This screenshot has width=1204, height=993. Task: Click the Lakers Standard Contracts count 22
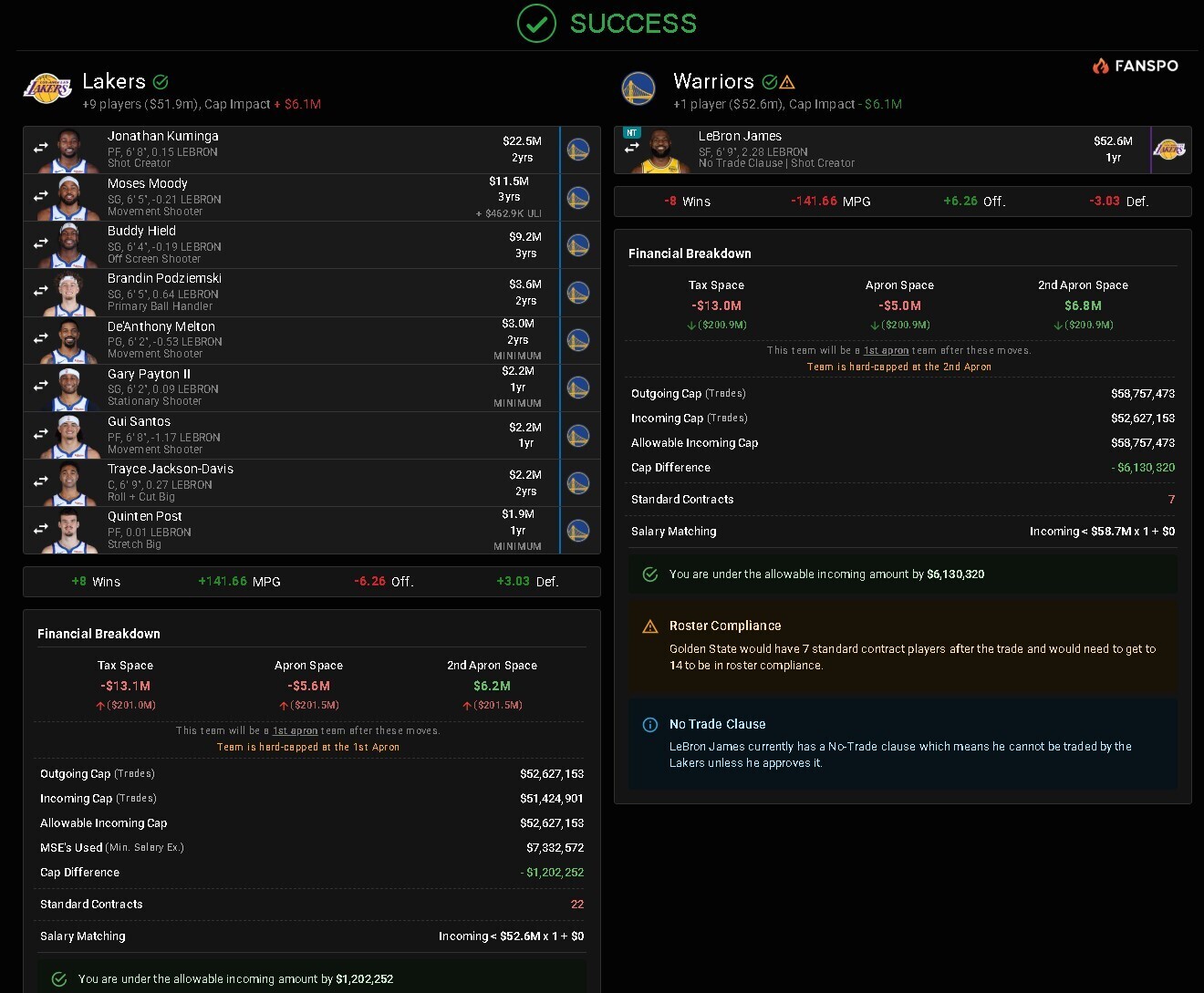pyautogui.click(x=577, y=905)
